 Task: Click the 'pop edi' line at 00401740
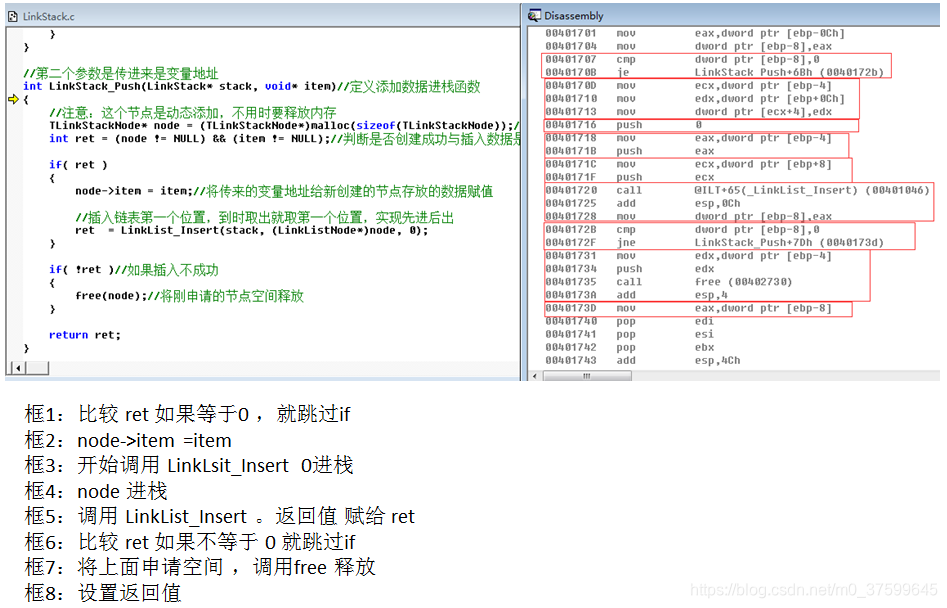tap(630, 321)
